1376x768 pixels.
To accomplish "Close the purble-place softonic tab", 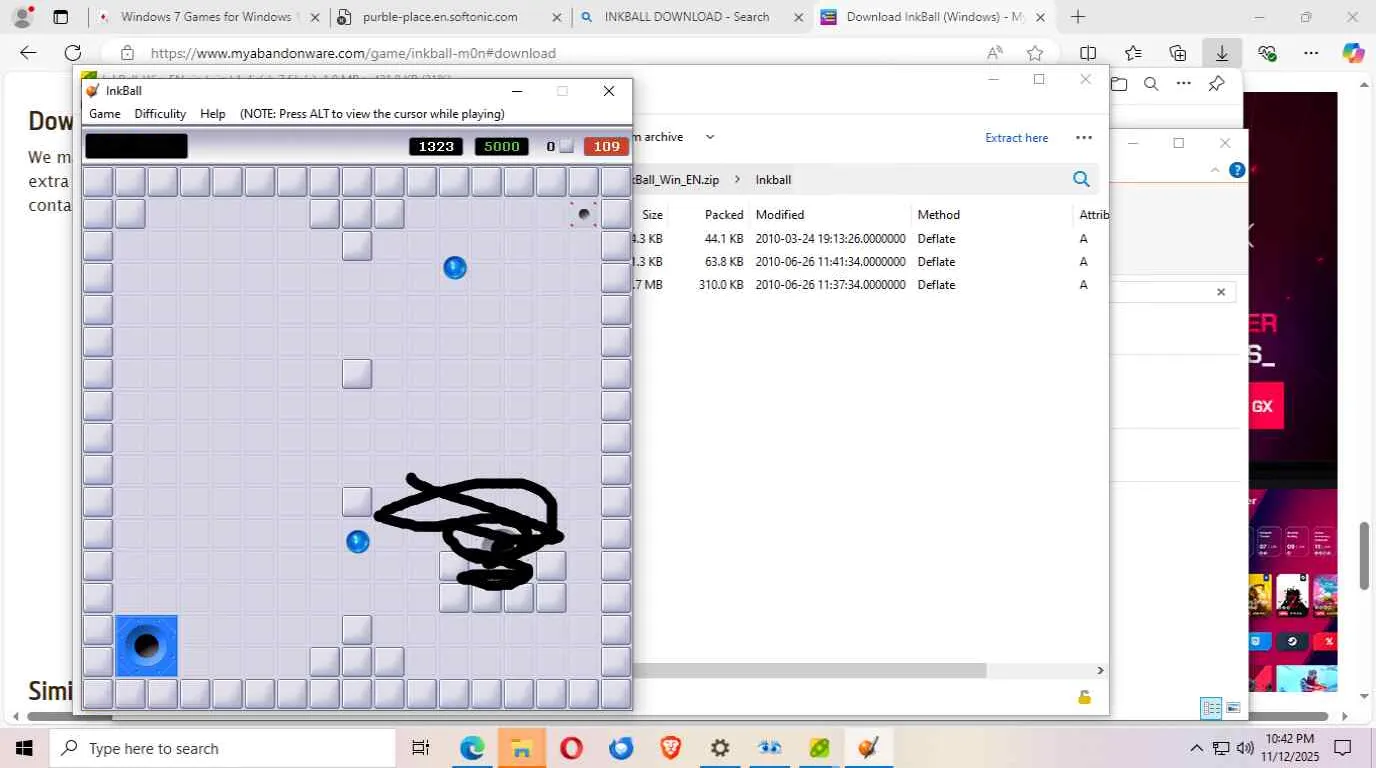I will (557, 17).
